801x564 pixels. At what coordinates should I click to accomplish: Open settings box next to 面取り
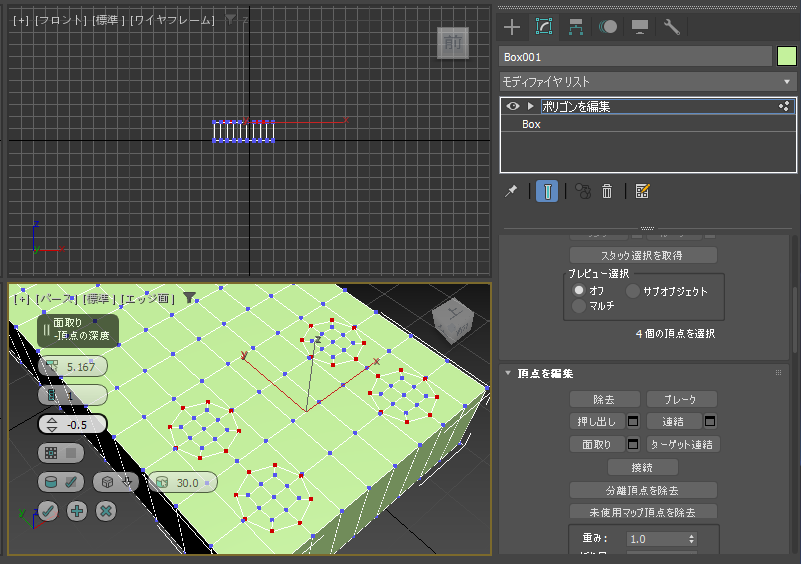pyautogui.click(x=632, y=444)
